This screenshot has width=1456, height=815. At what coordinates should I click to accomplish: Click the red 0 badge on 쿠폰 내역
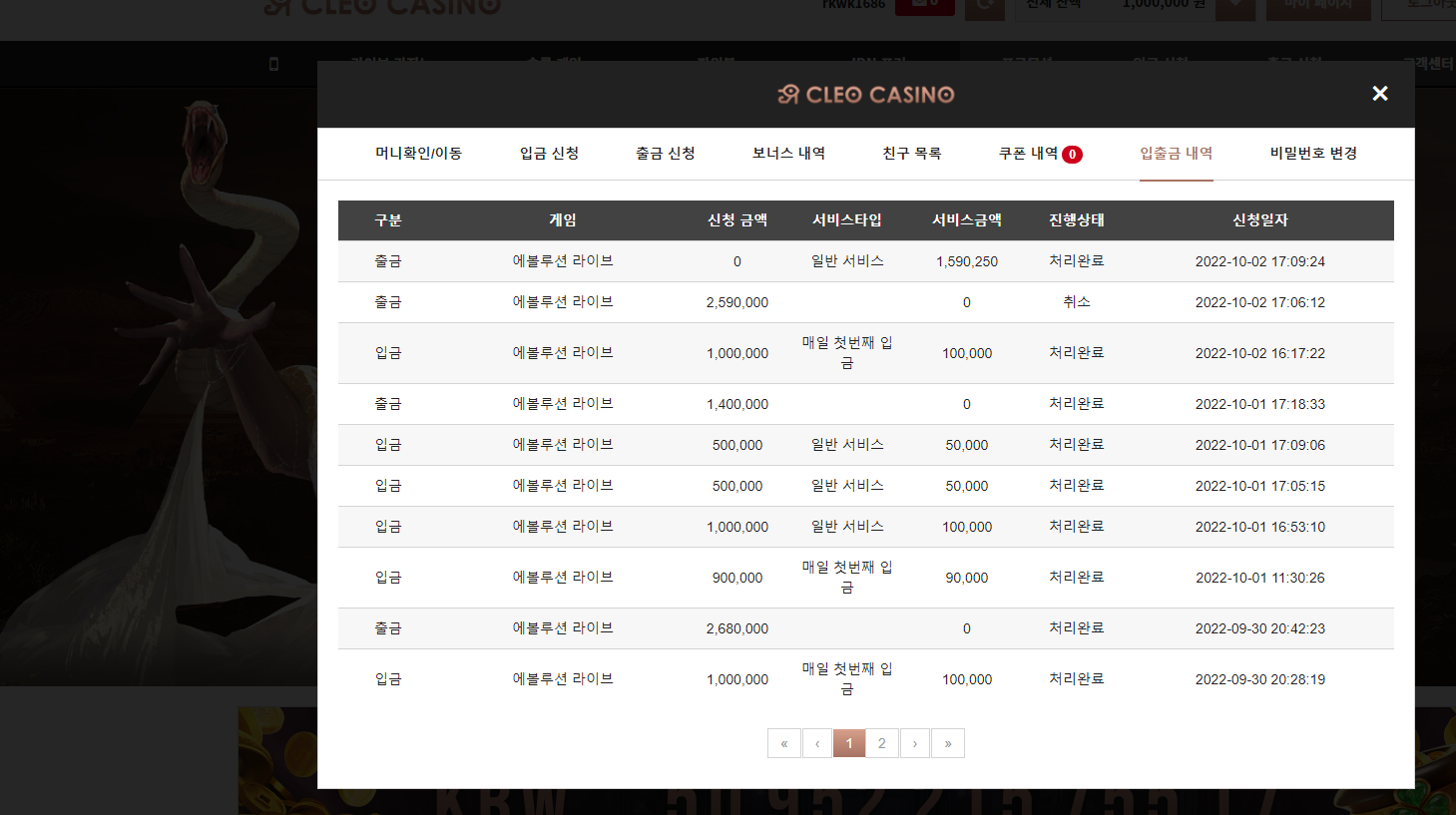point(1072,154)
